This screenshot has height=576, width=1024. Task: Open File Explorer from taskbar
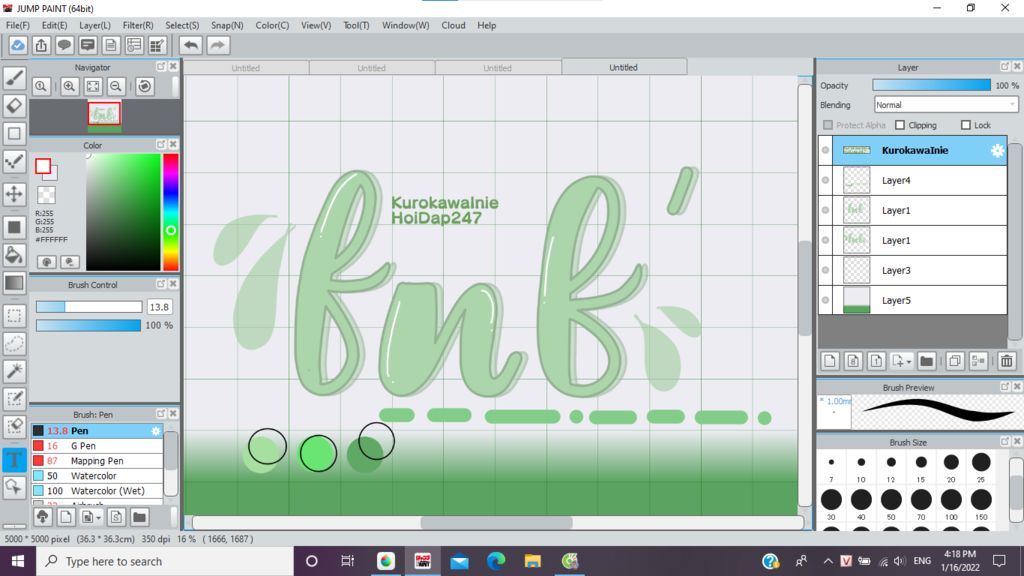coord(533,561)
